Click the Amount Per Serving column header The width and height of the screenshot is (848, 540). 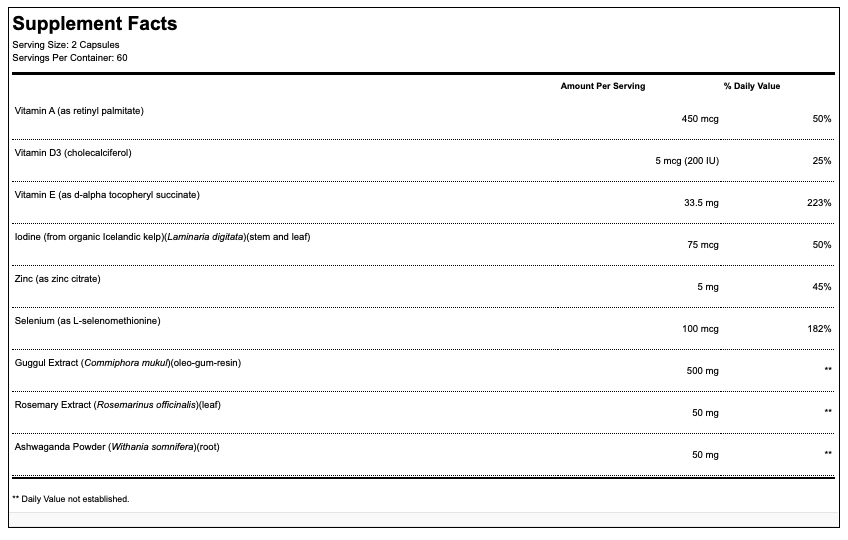(x=602, y=86)
